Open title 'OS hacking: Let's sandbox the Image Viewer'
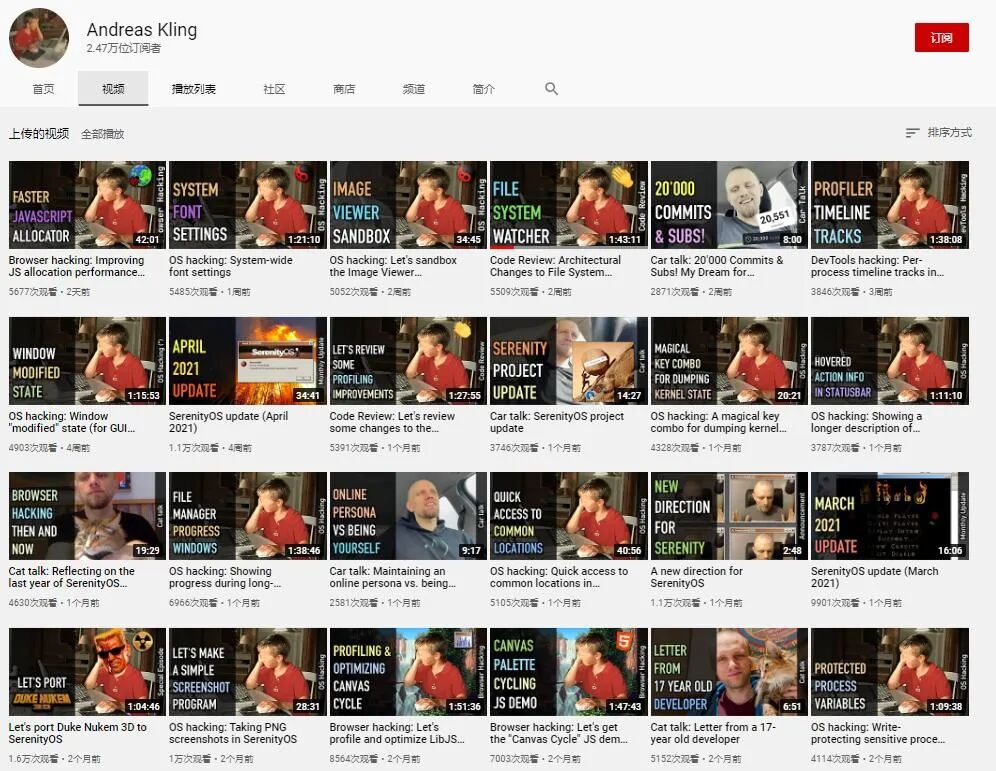 coord(393,266)
